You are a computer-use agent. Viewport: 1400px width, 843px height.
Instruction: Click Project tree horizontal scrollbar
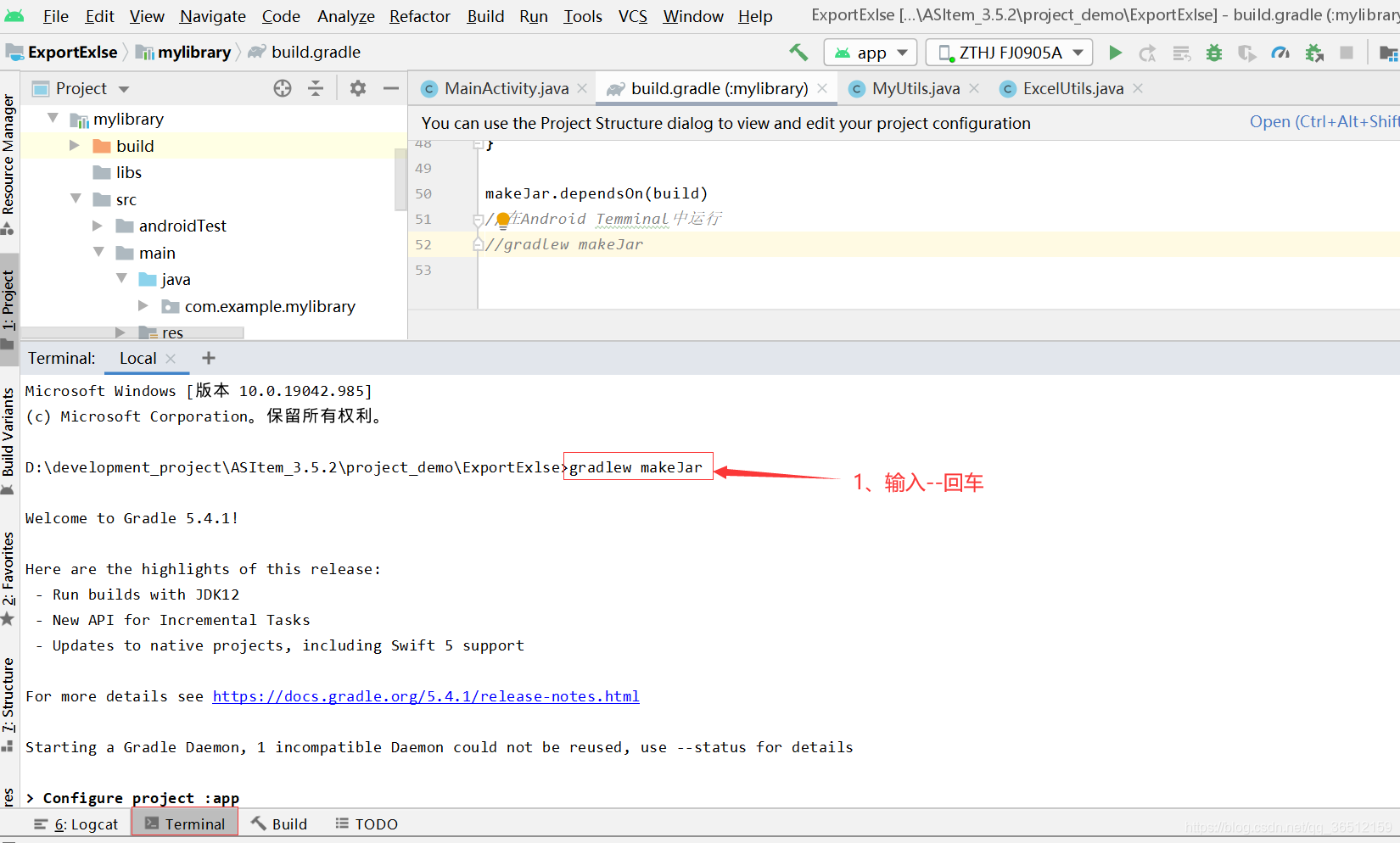[x=132, y=333]
